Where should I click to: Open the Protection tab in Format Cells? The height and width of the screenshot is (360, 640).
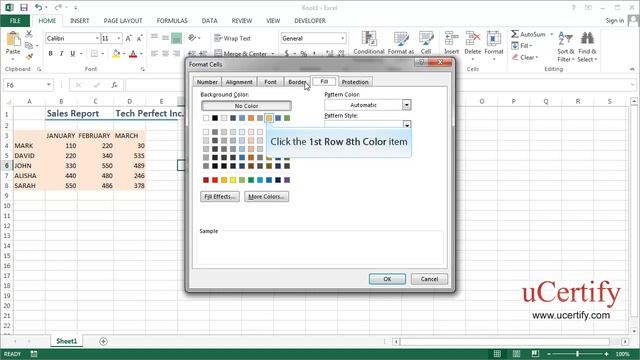click(x=355, y=82)
